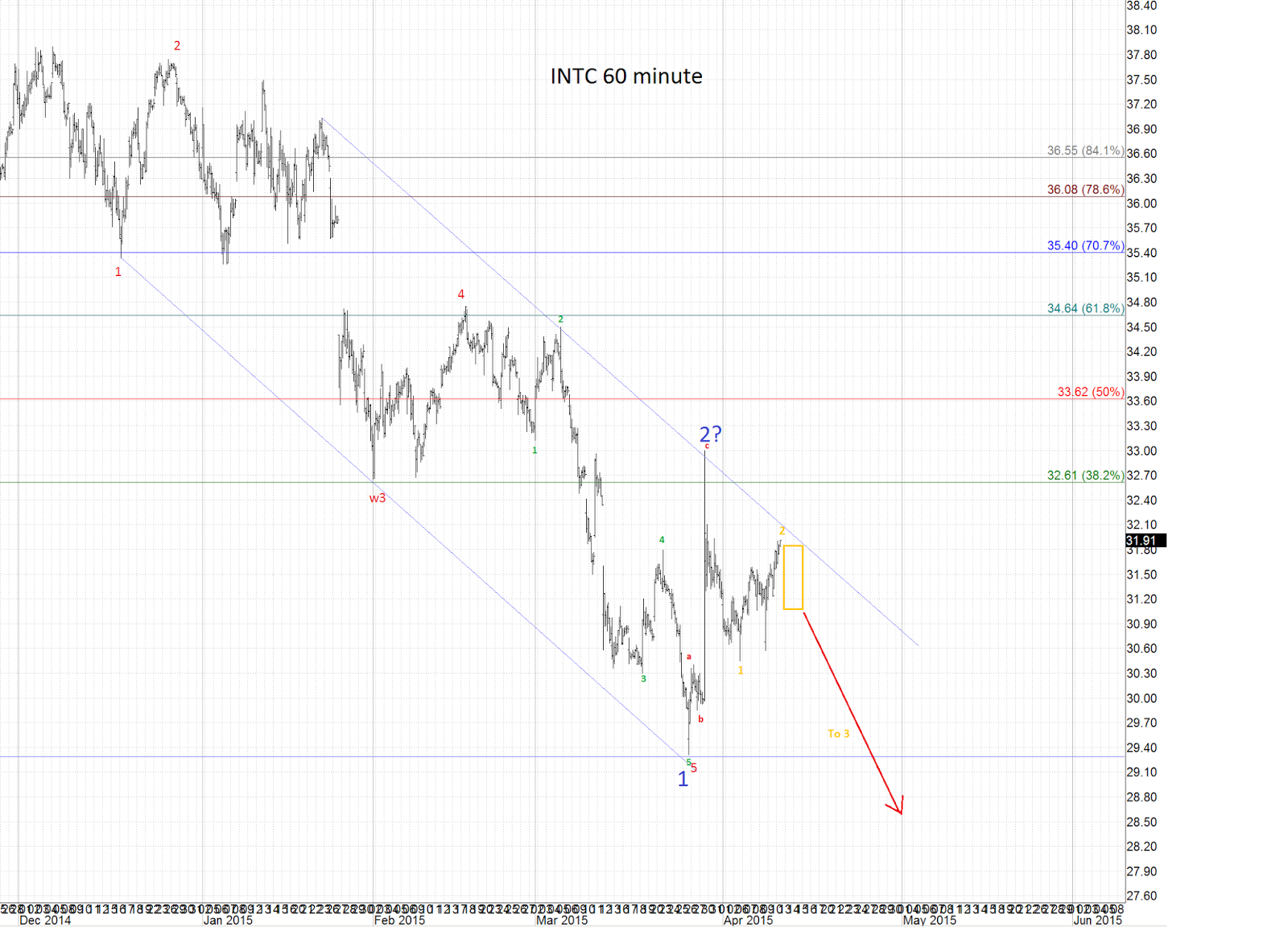Click the 31.91 last price tag
The width and height of the screenshot is (1288, 927).
coord(1140,541)
